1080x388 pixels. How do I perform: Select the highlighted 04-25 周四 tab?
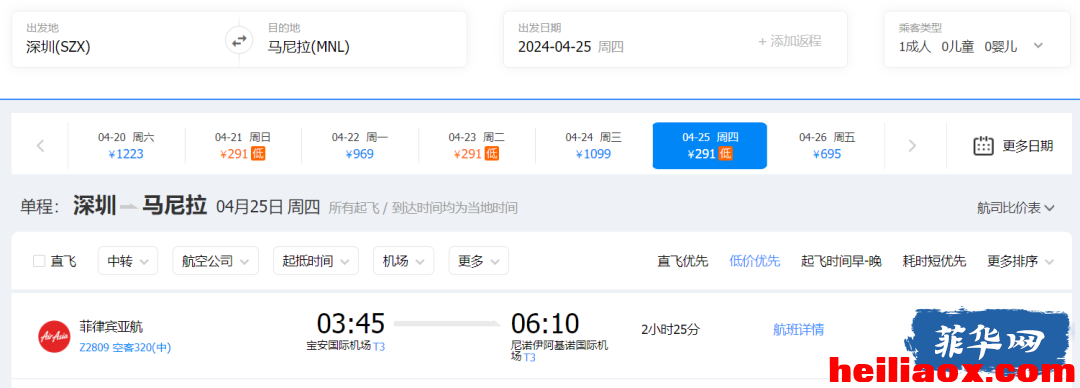click(710, 145)
